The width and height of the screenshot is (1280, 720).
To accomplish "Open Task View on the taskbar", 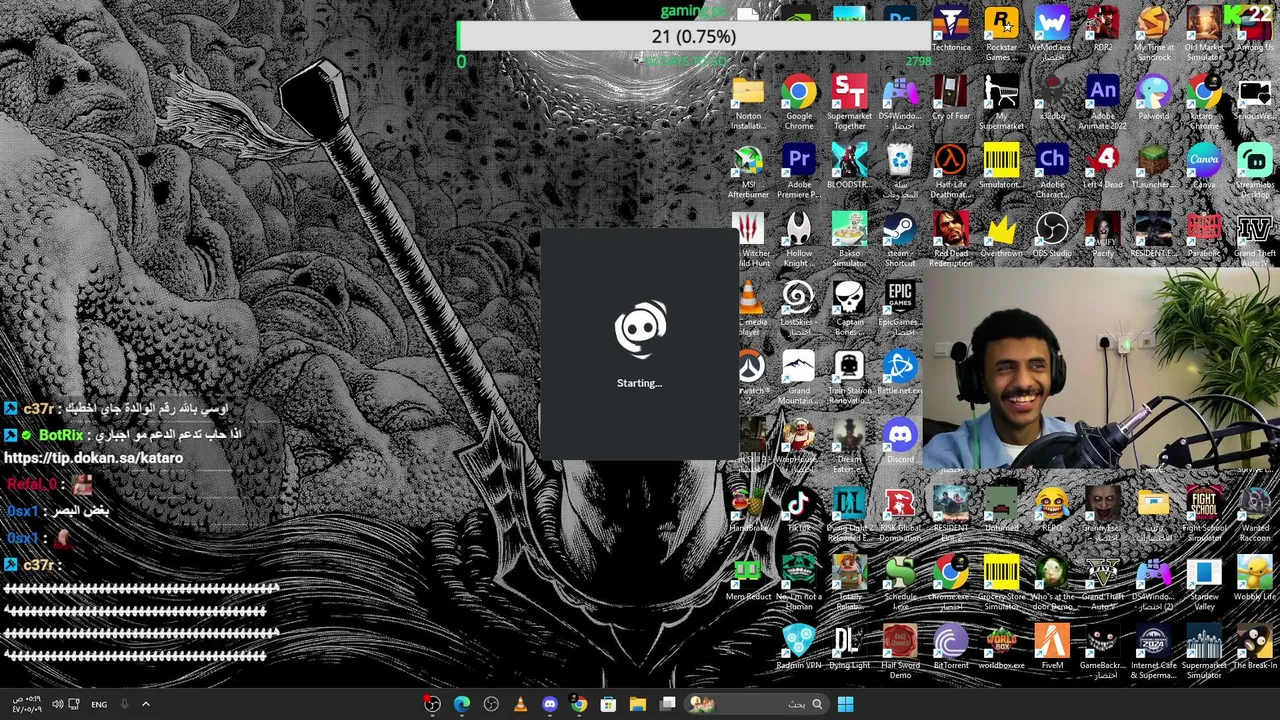I will 668,704.
